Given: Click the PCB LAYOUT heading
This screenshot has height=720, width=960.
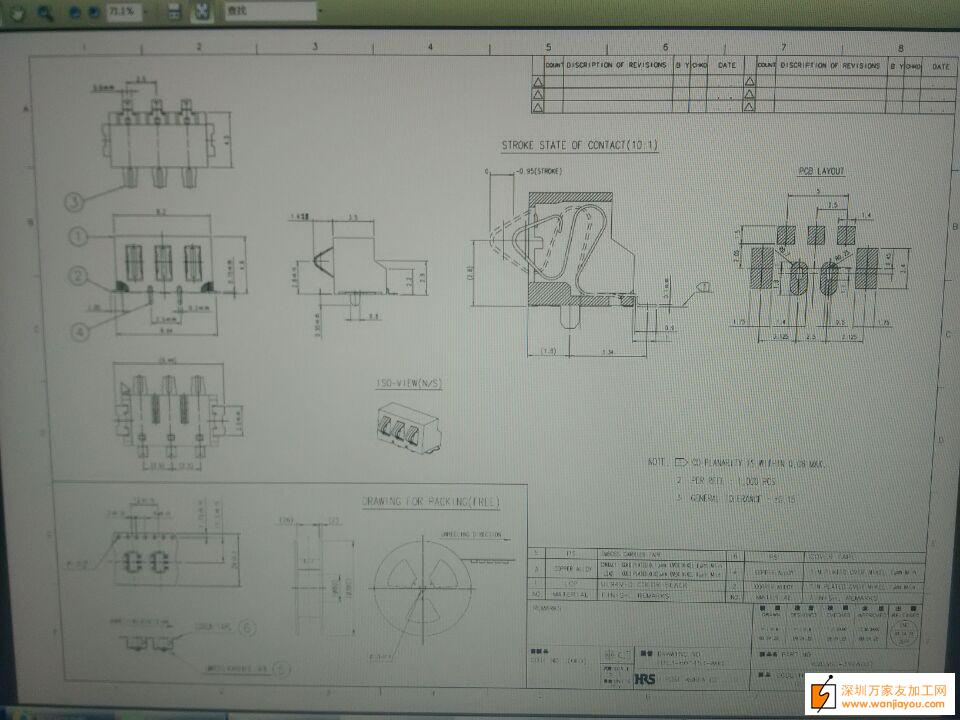Looking at the screenshot, I should (x=822, y=171).
